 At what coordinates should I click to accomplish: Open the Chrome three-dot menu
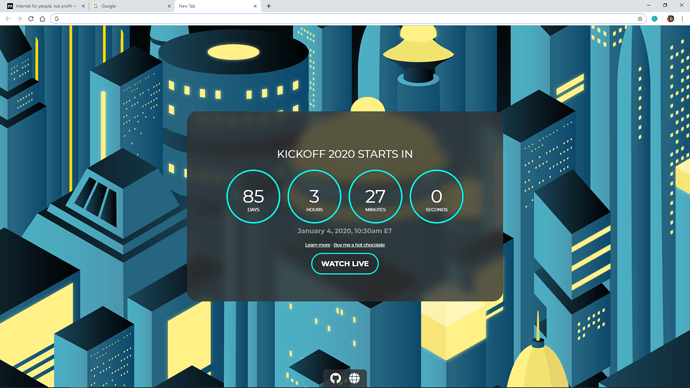pos(683,18)
